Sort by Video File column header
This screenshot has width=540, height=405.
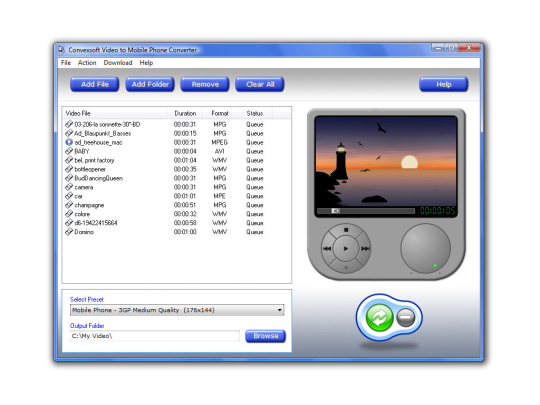(115, 113)
